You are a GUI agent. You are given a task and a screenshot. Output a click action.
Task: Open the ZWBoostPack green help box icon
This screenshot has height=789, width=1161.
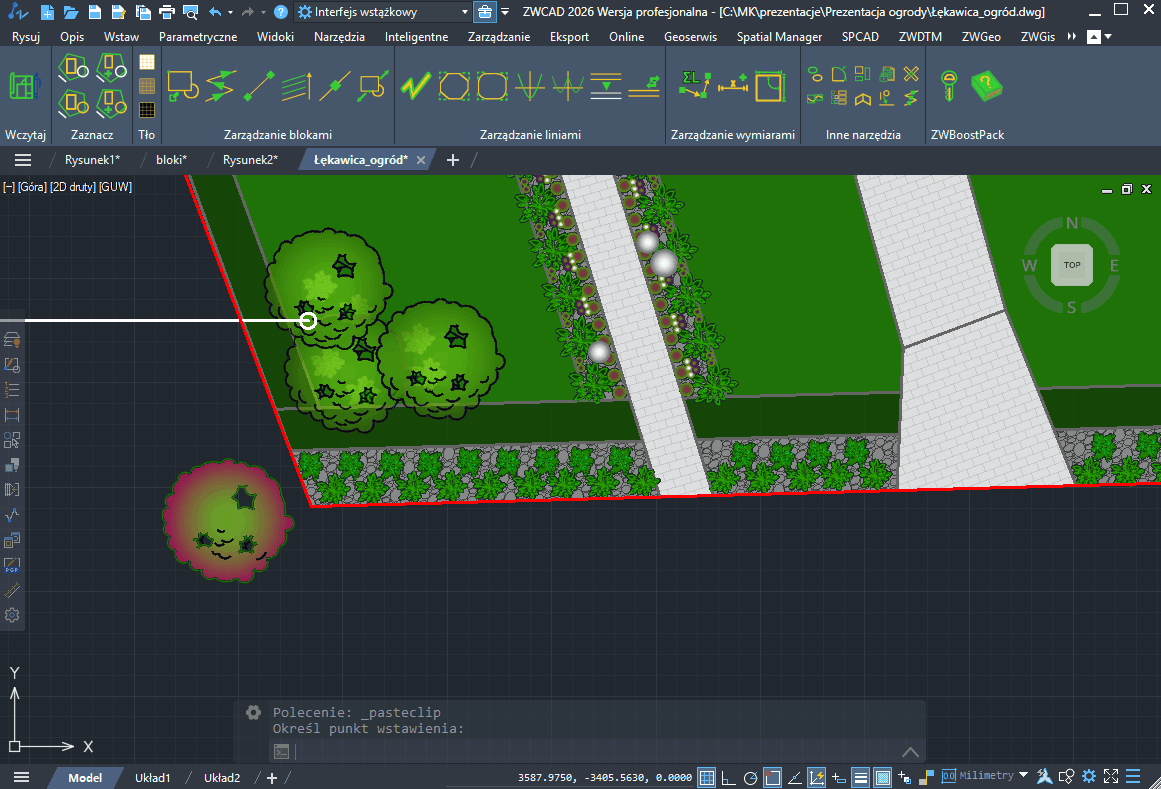(x=986, y=86)
